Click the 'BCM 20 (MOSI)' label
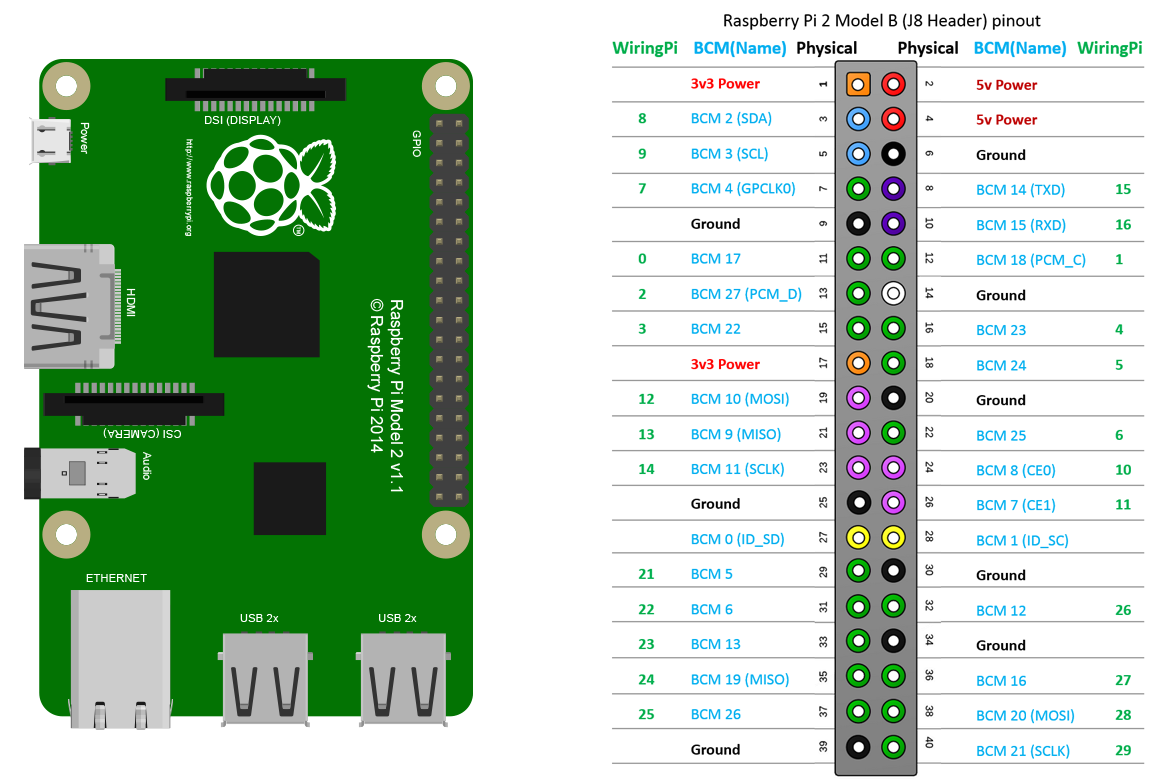 pyautogui.click(x=1025, y=715)
